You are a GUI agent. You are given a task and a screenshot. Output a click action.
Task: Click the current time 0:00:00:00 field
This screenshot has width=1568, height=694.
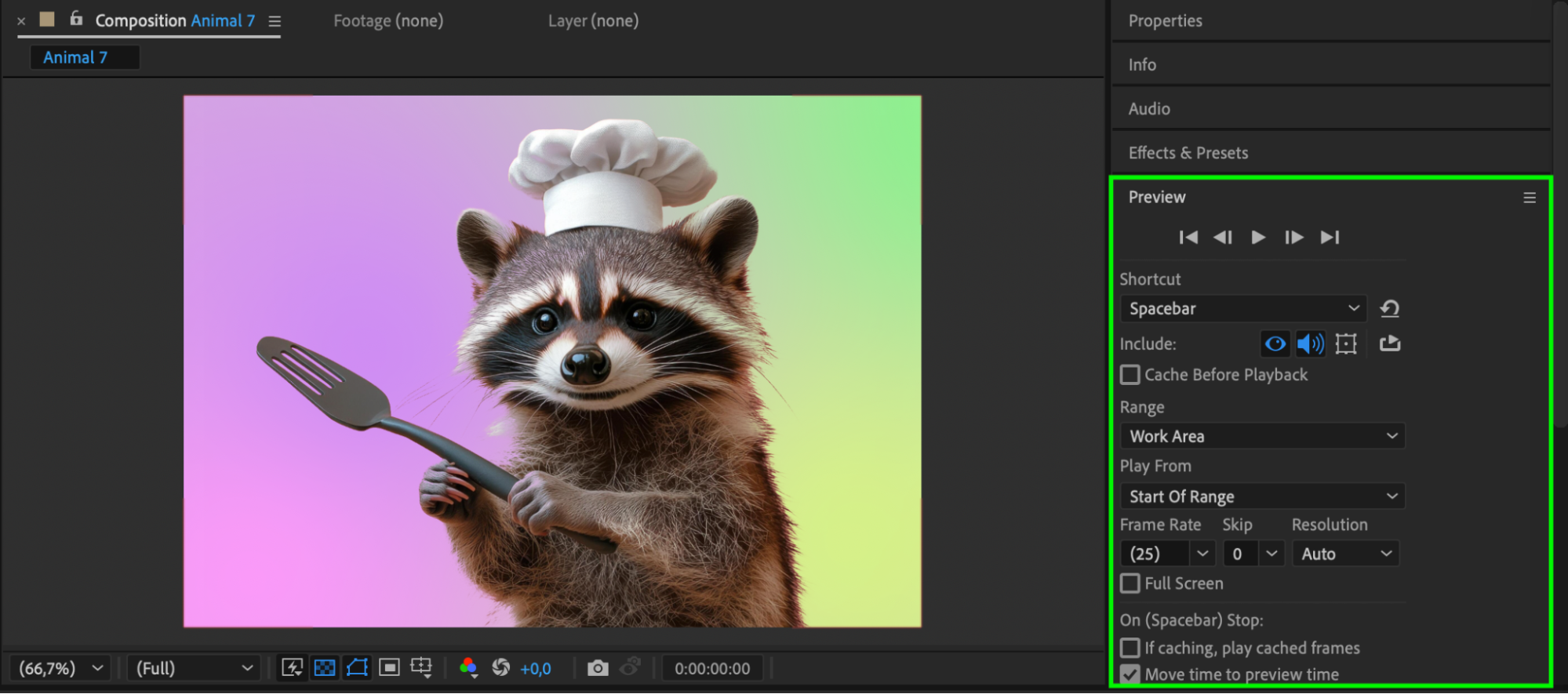(712, 669)
